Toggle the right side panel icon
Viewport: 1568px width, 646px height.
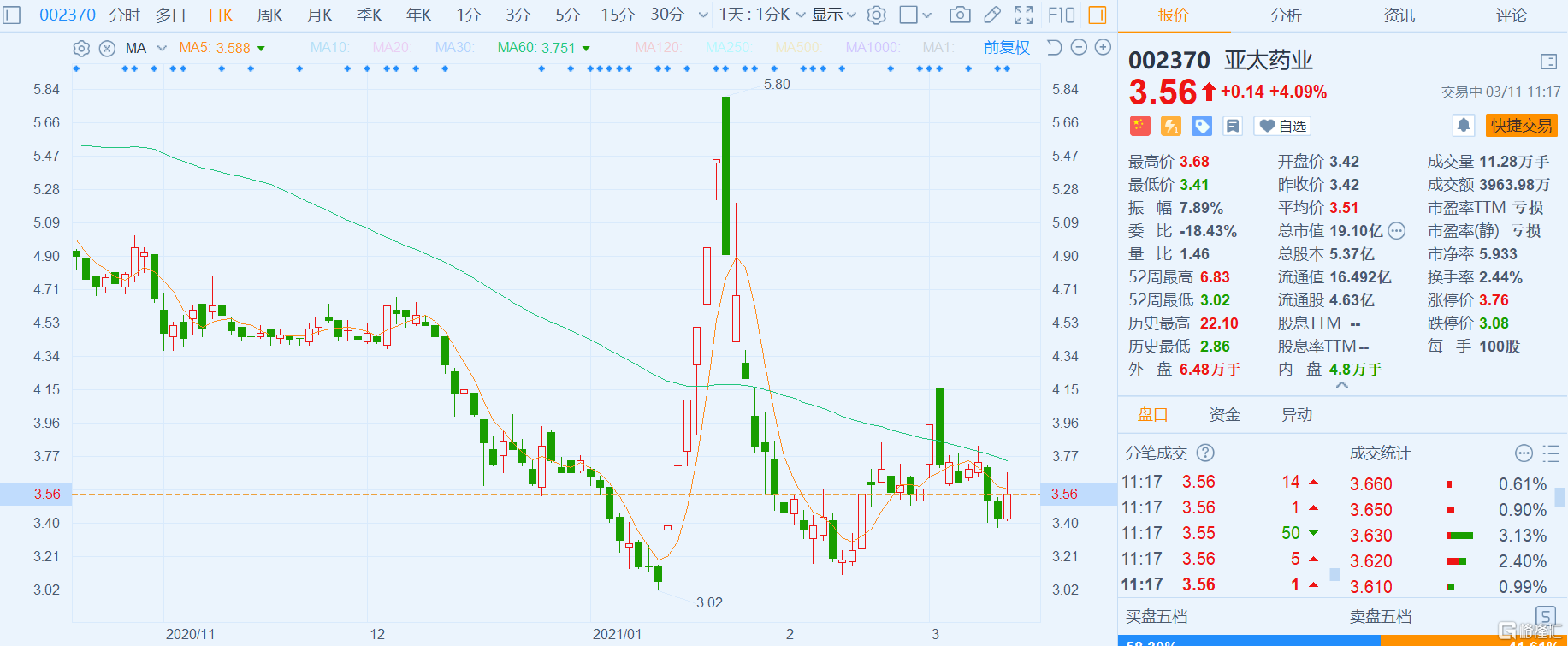(x=1097, y=15)
